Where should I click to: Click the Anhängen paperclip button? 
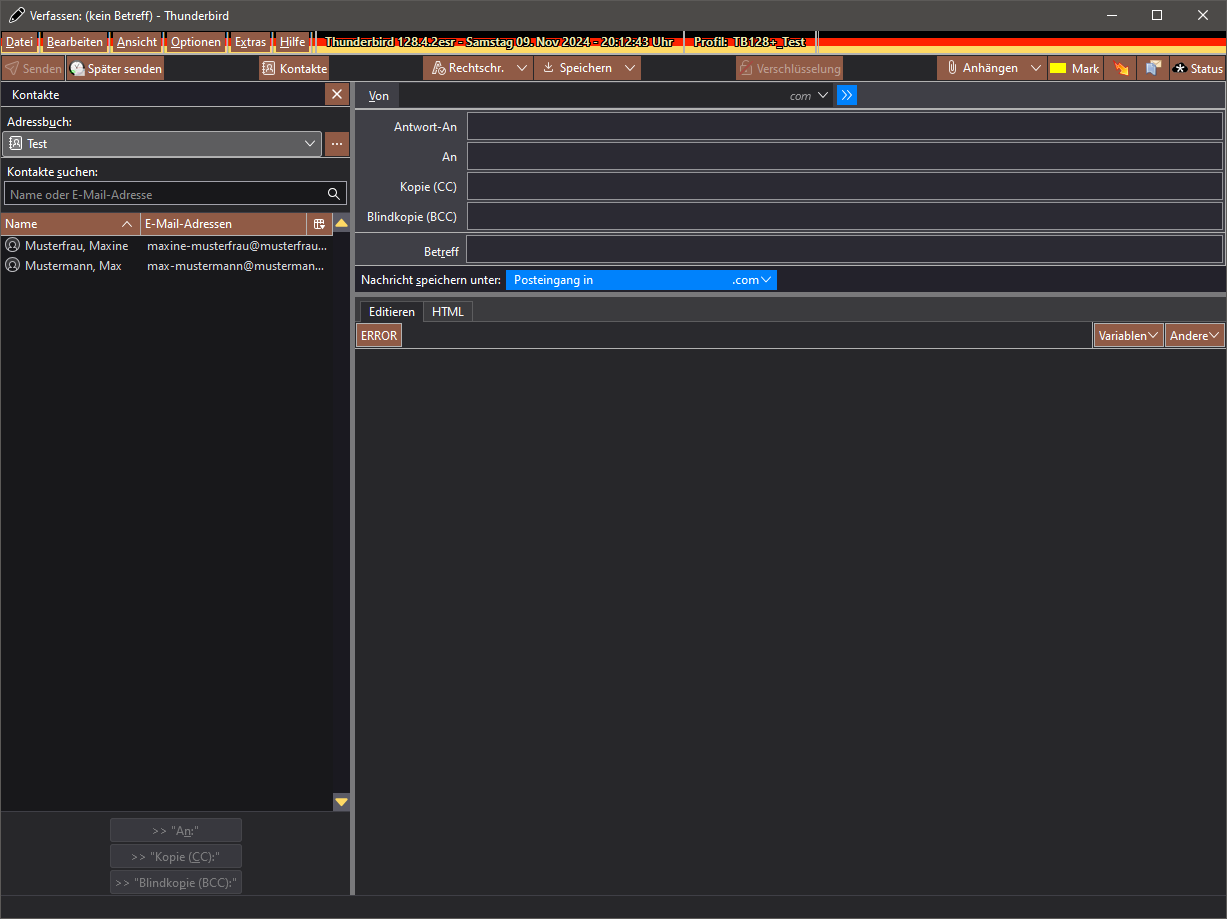click(x=981, y=69)
